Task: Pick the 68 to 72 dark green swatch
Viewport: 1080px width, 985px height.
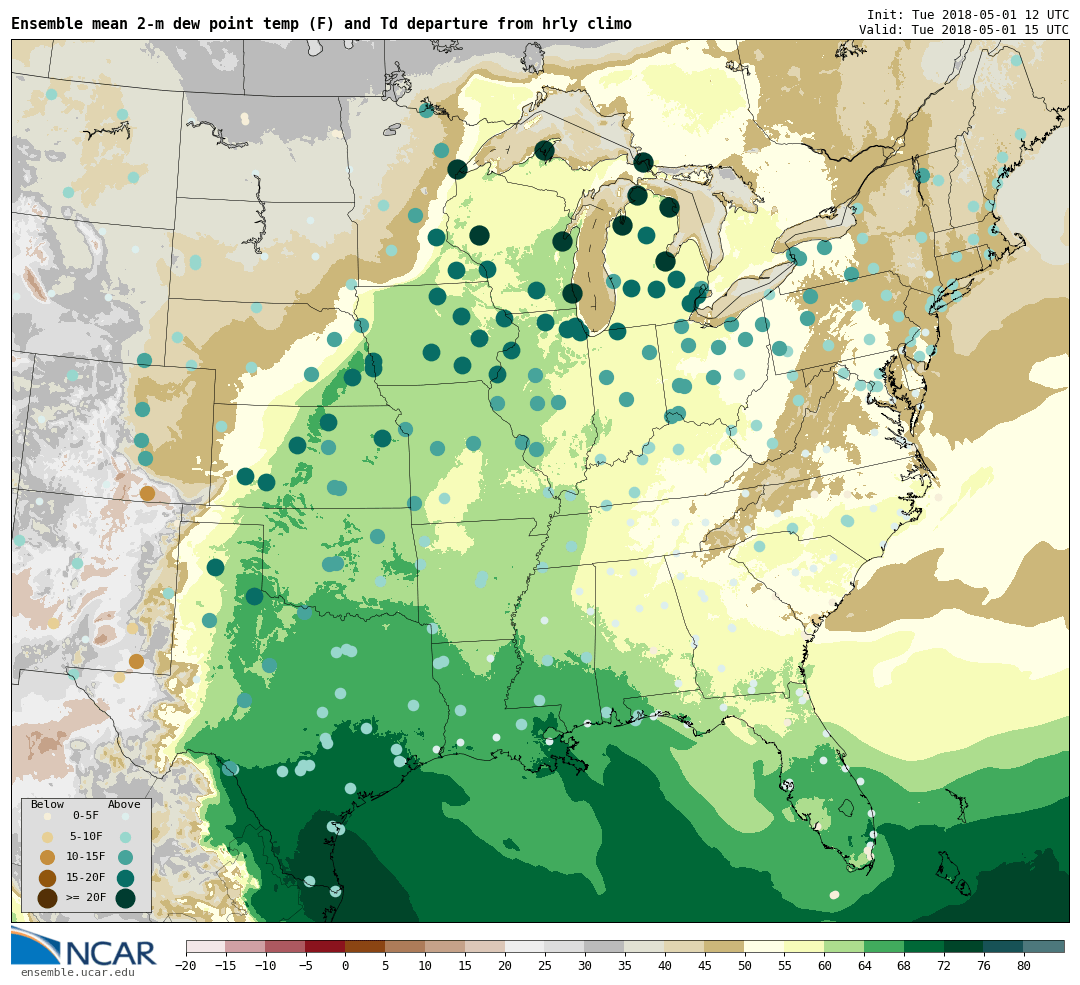Action: 924,946
